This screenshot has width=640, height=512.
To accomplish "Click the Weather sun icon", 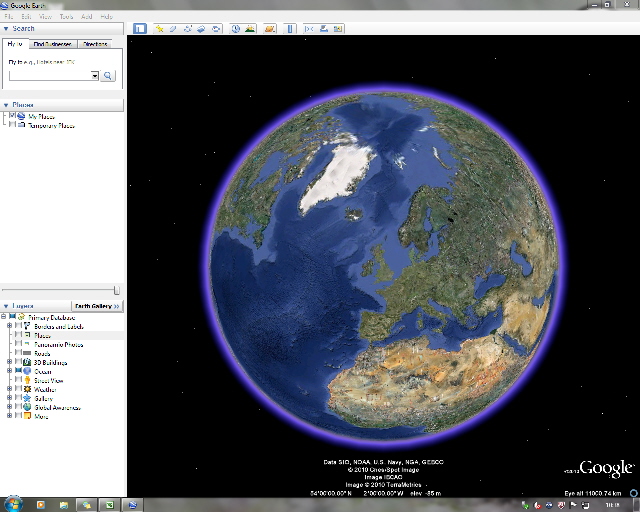I will point(27,389).
